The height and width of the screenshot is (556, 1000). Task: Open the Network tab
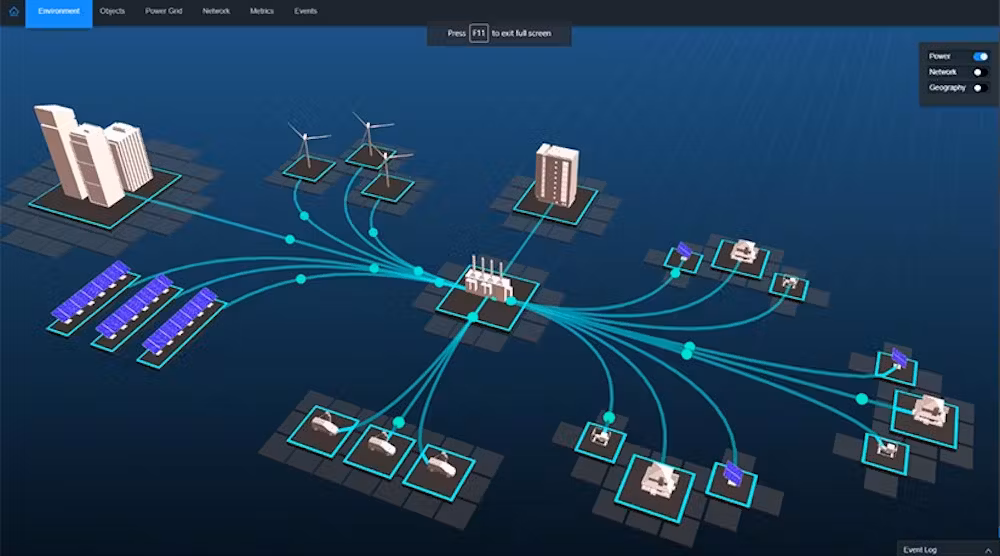(216, 11)
